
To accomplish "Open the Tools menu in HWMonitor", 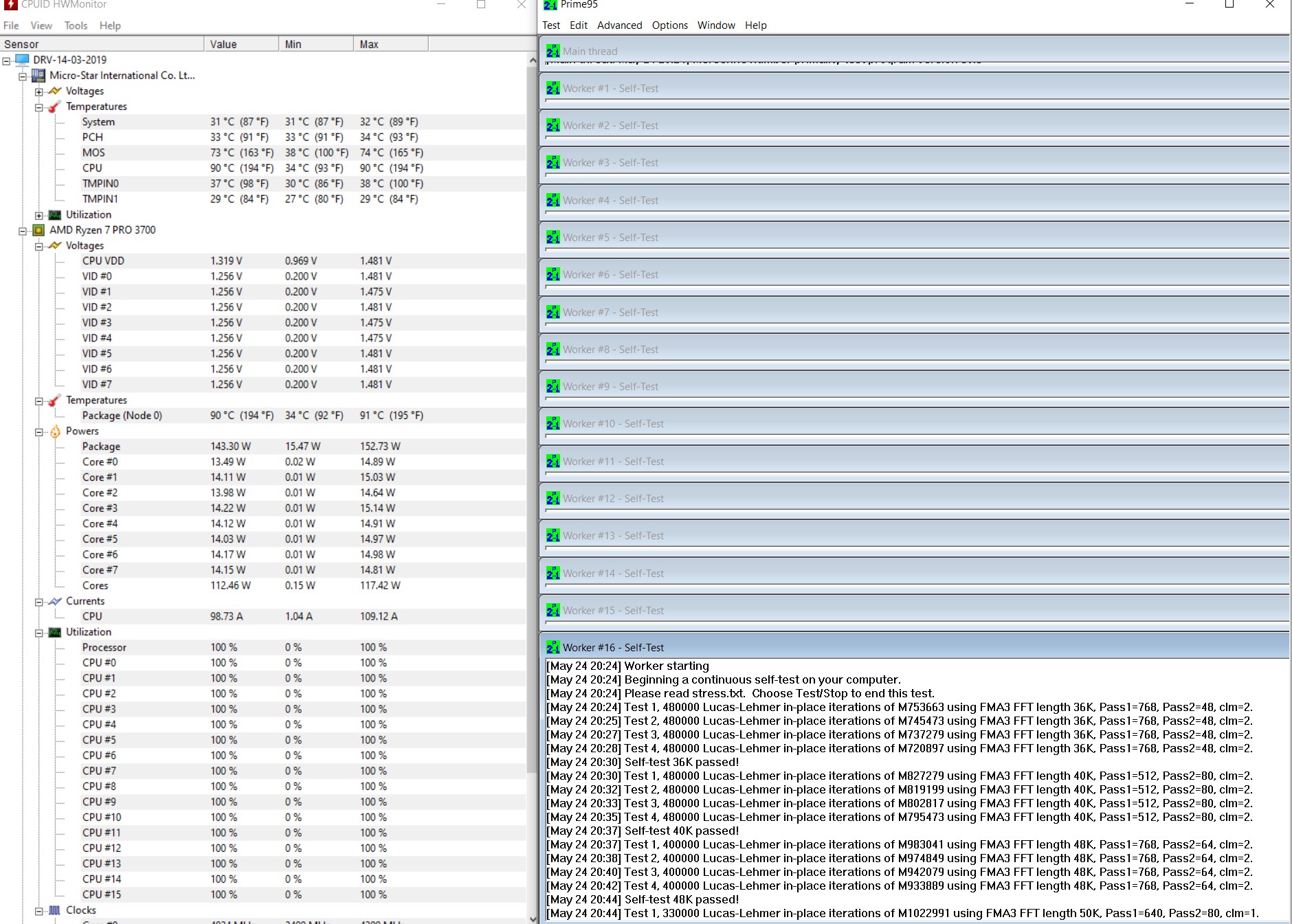I will tap(76, 25).
